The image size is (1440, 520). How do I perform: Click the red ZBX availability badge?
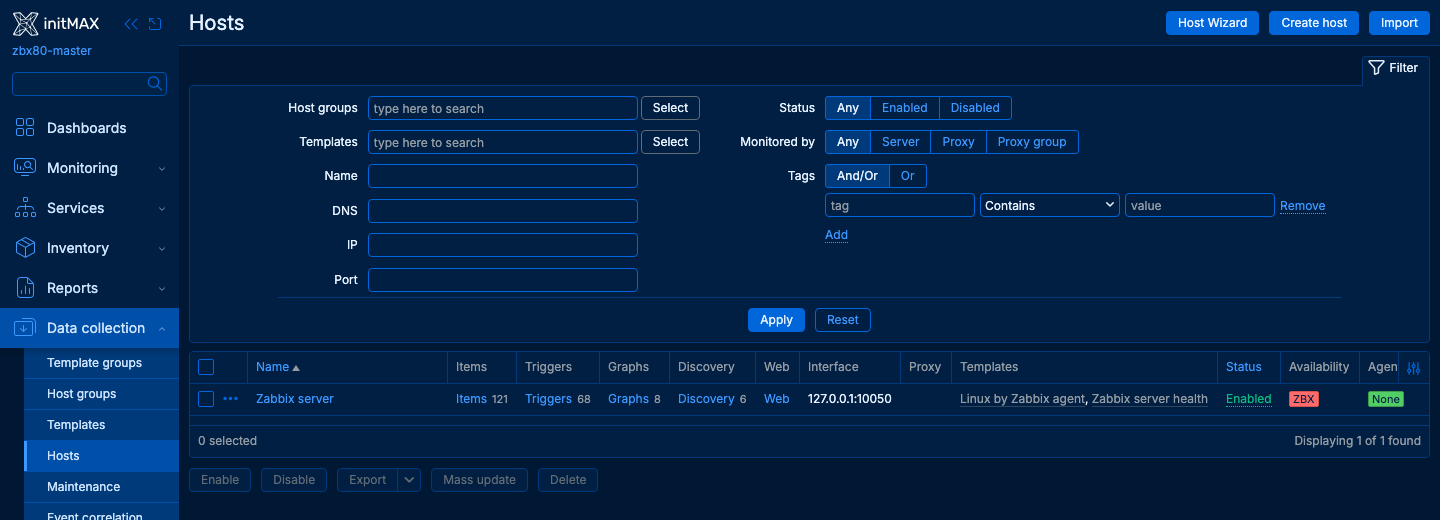click(1303, 399)
